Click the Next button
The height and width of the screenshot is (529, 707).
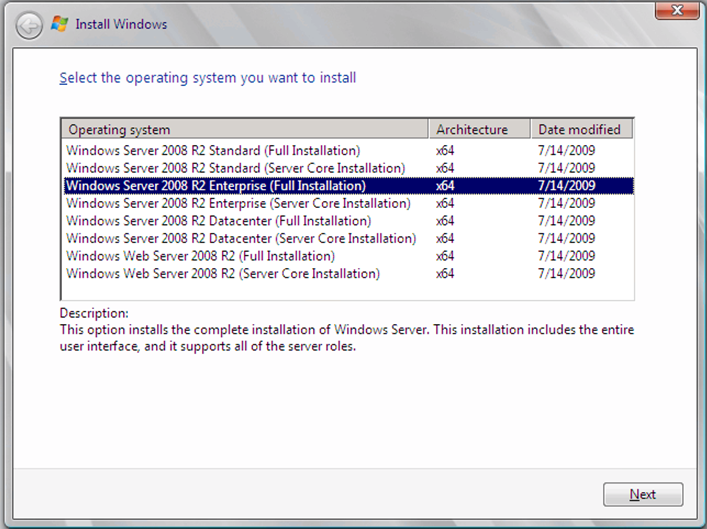(x=643, y=494)
